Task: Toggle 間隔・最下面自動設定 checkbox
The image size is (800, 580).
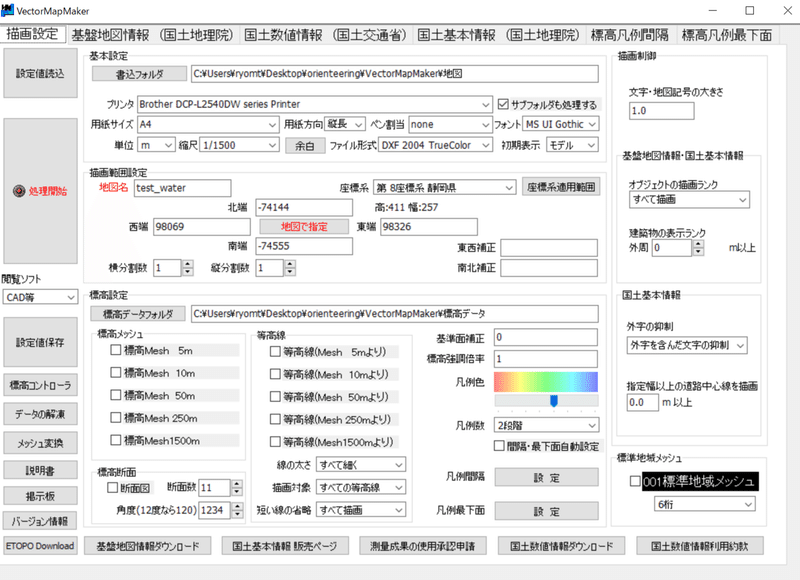Action: coord(499,446)
